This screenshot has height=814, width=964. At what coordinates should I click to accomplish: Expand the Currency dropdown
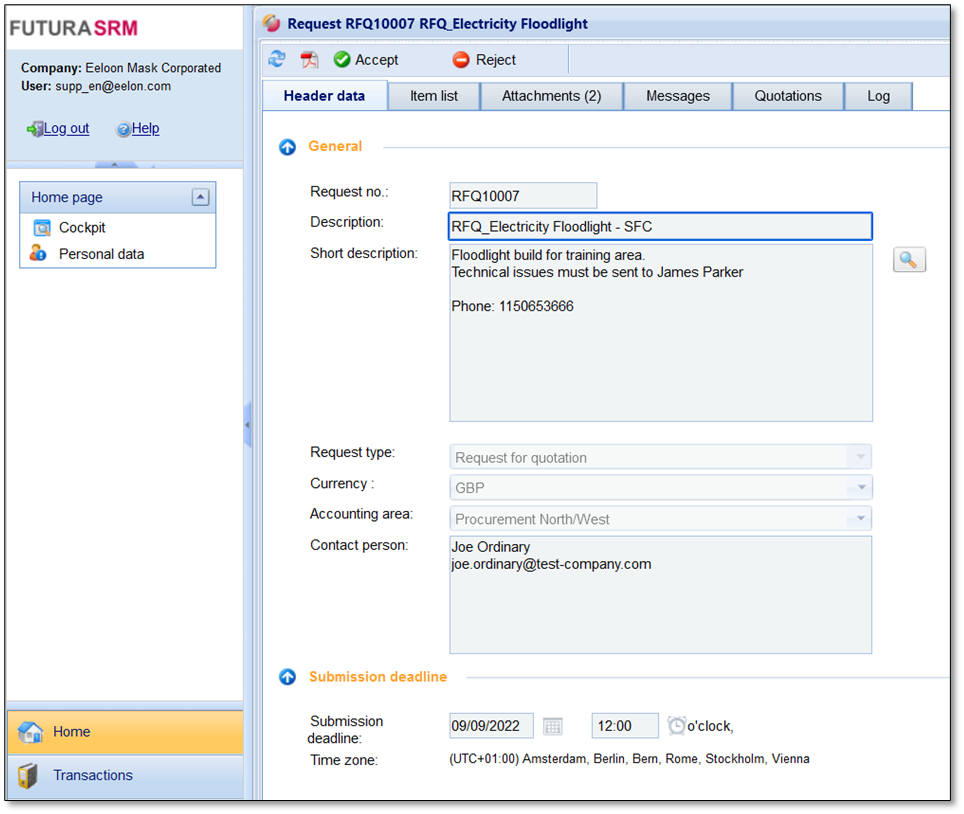click(x=859, y=488)
